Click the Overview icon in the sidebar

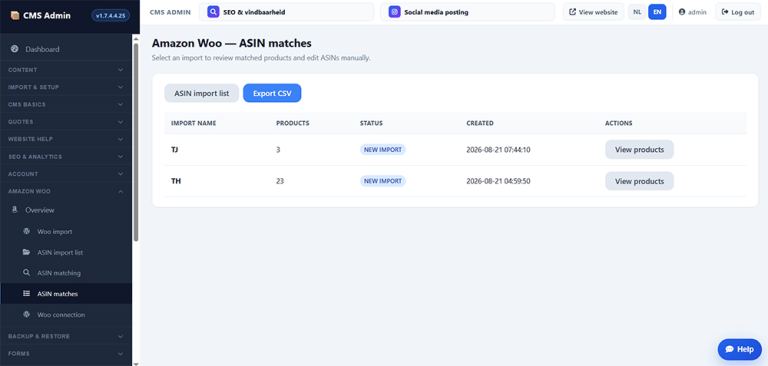click(x=15, y=210)
